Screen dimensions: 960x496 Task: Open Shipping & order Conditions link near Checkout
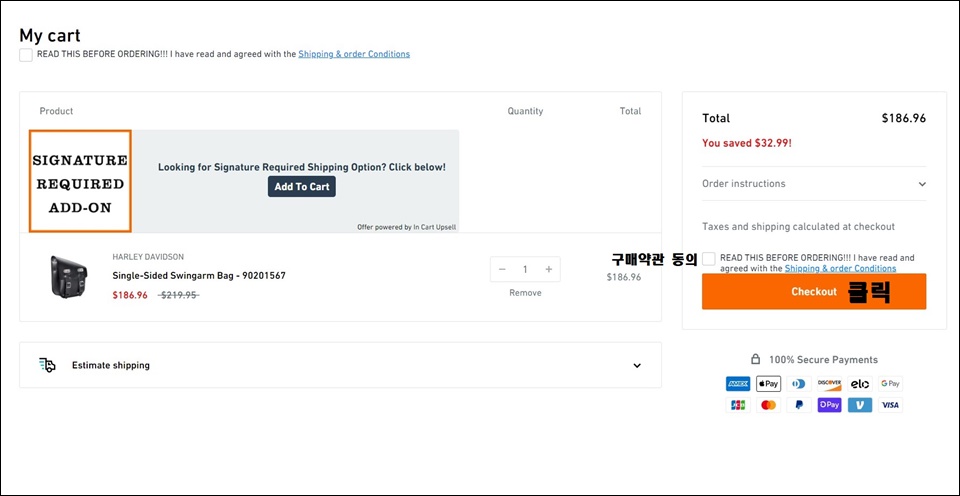840,268
